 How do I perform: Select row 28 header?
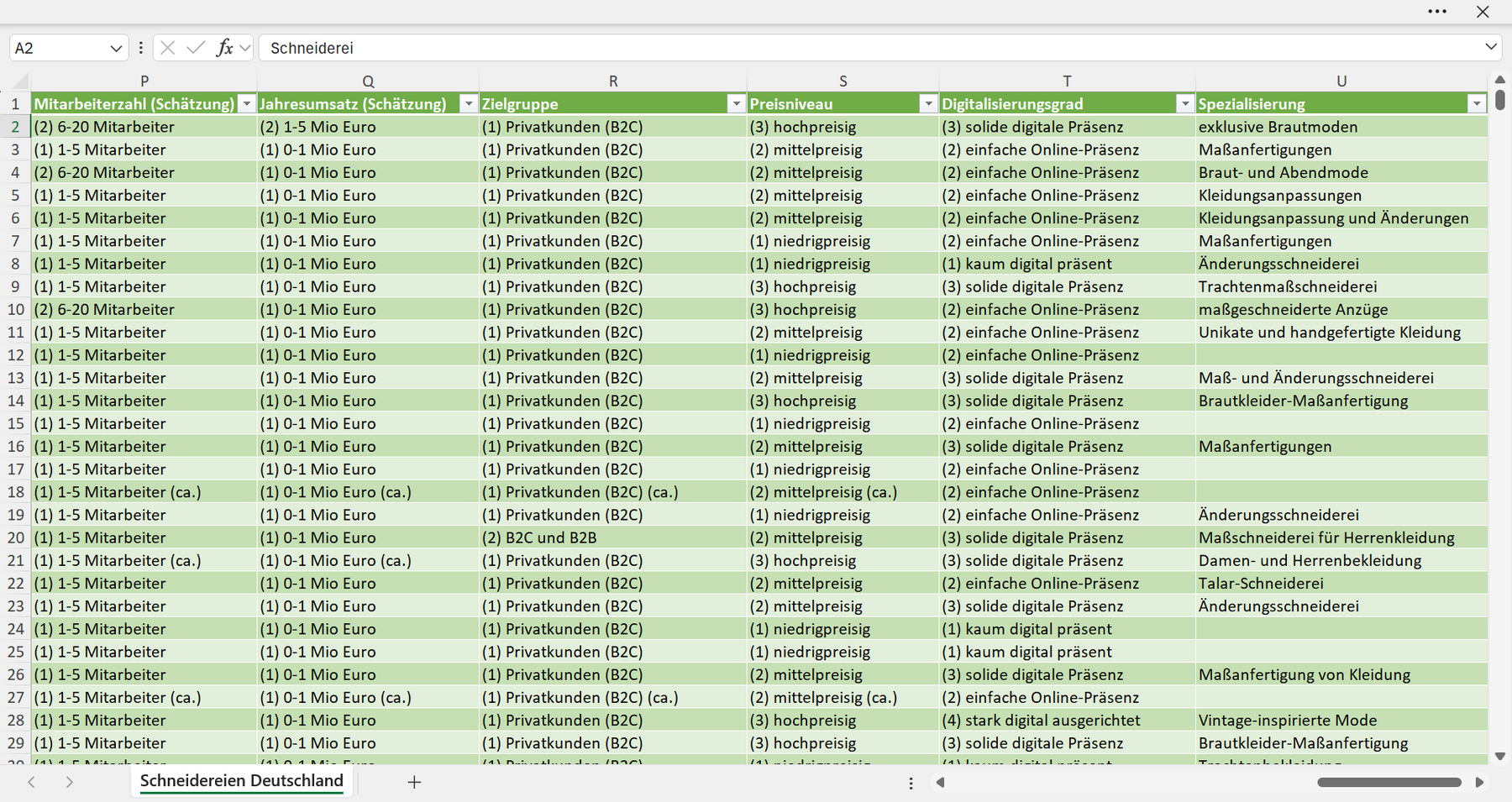click(16, 721)
